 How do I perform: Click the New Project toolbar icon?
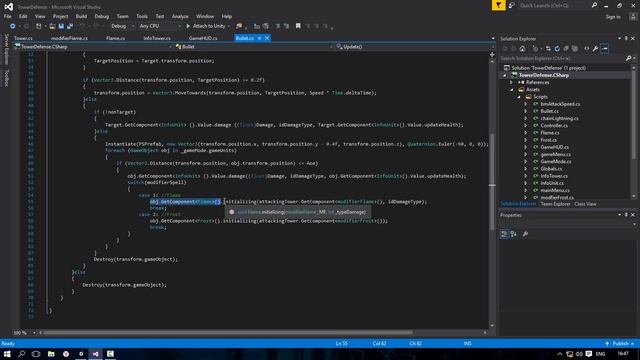click(39, 26)
